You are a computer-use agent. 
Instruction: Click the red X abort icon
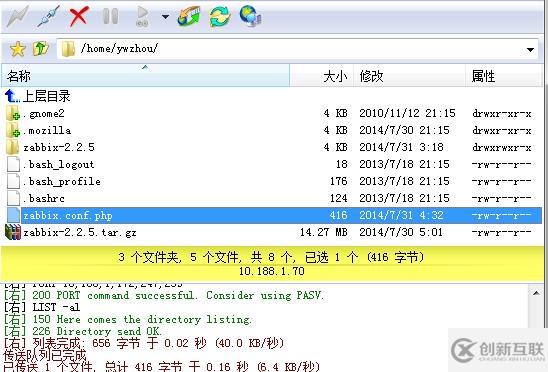79,16
